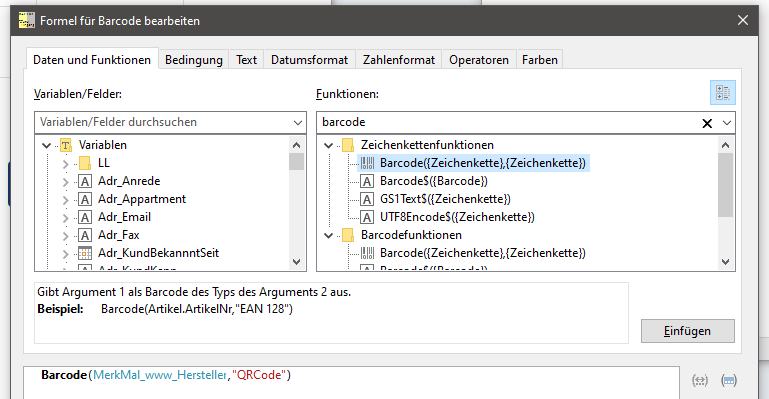Open the Farben tab

coord(539,60)
